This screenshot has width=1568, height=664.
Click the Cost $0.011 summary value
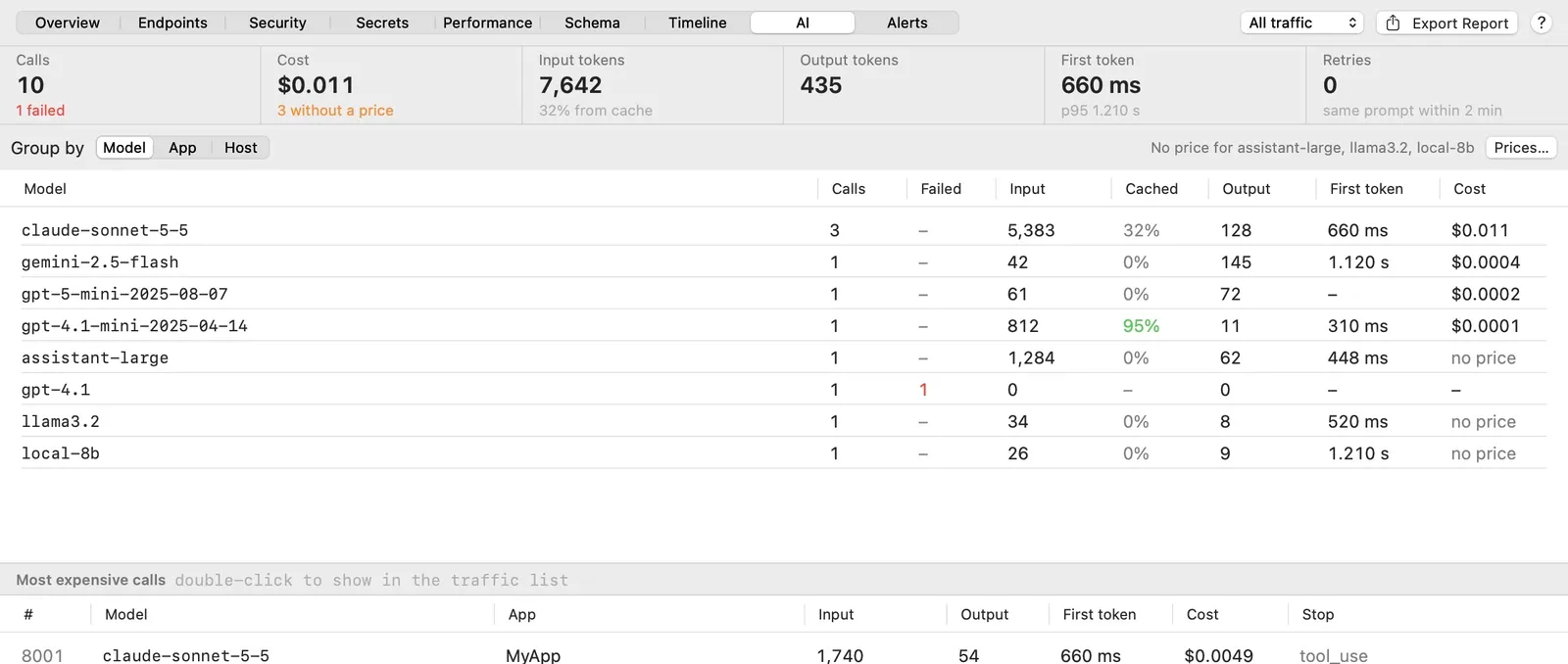tap(316, 85)
